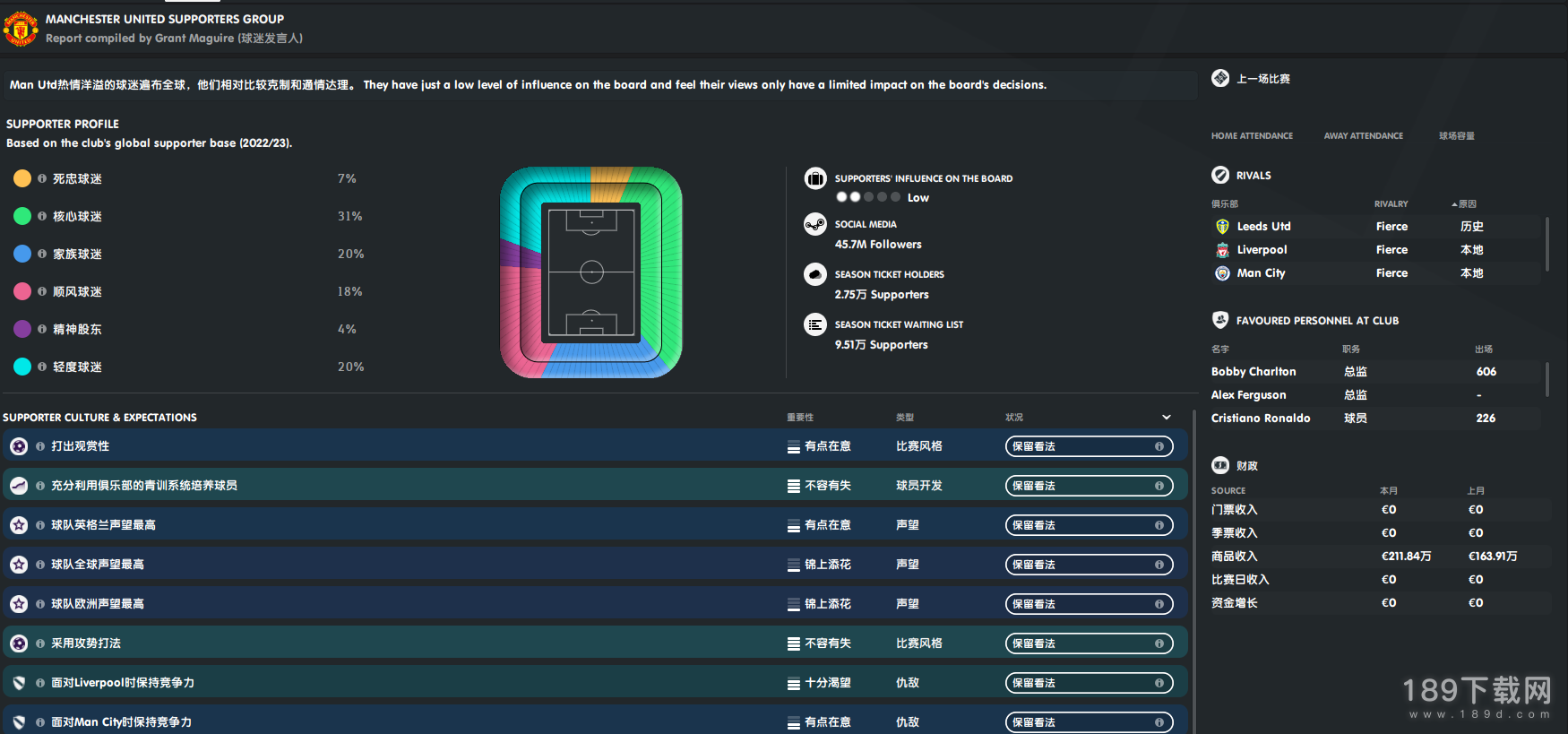Select the 门票收入 finance row

[1380, 510]
